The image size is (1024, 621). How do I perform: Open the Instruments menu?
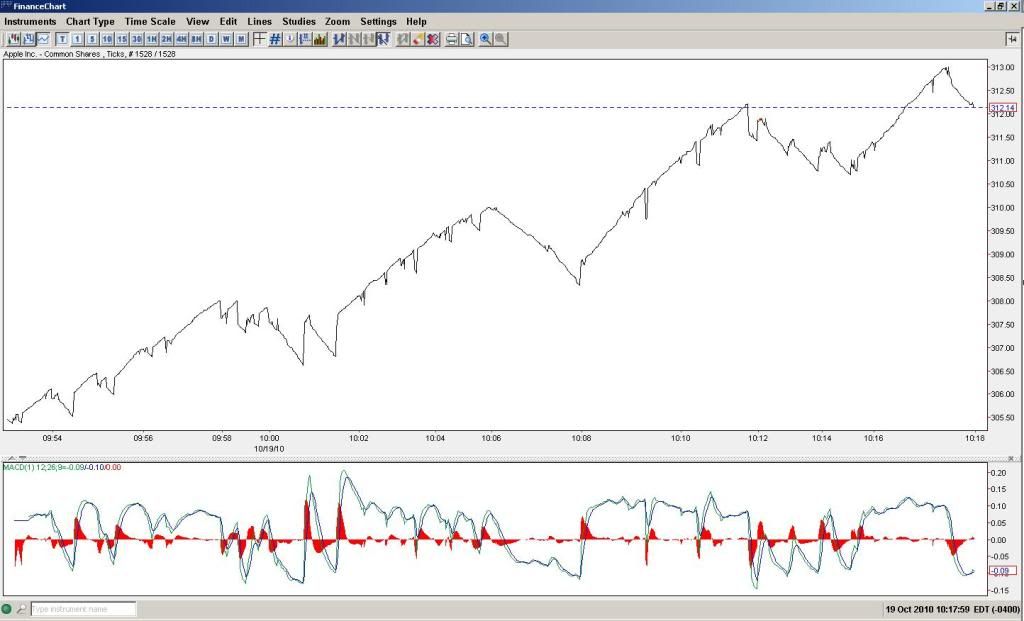30,21
